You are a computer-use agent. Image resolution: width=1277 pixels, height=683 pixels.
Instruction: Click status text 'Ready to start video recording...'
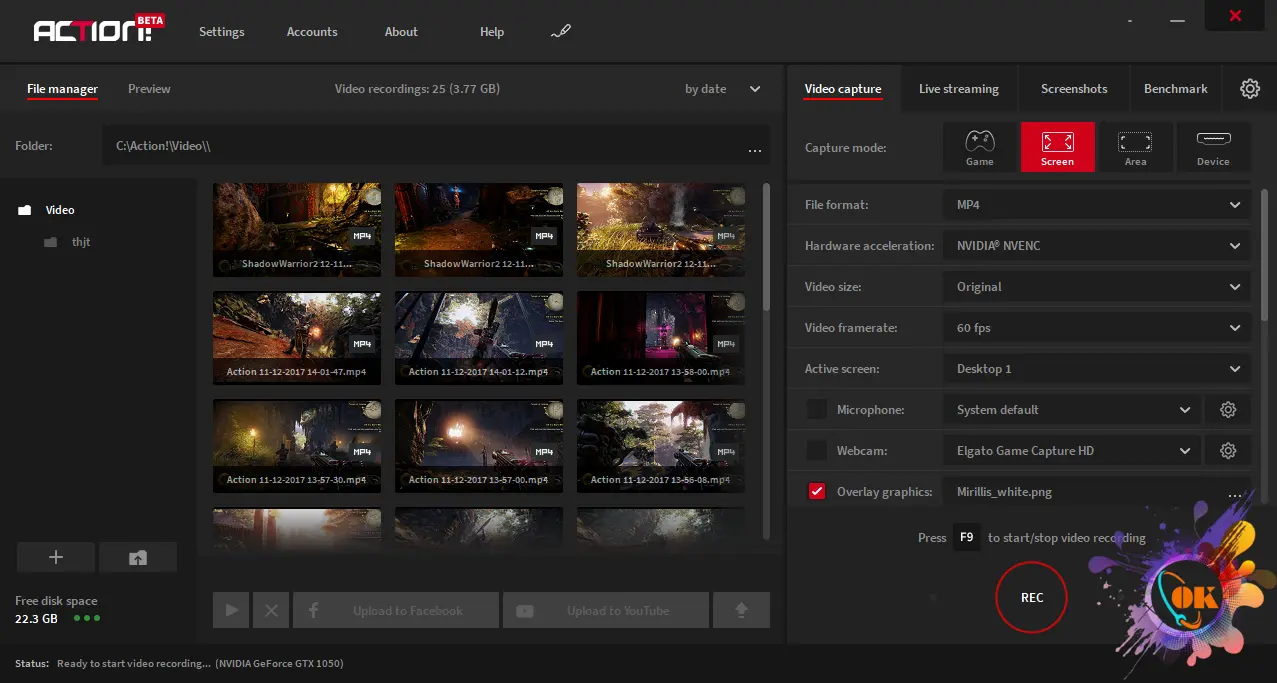134,663
